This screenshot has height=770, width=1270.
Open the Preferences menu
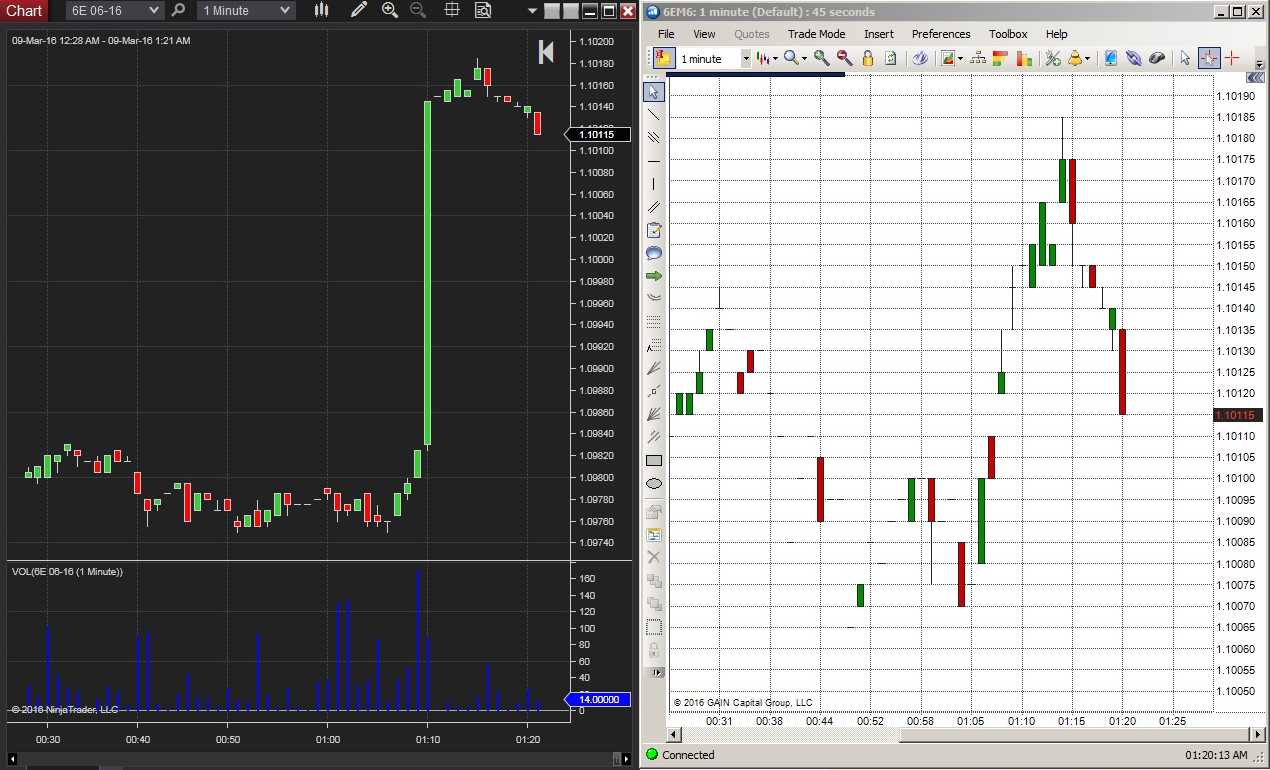[x=941, y=34]
